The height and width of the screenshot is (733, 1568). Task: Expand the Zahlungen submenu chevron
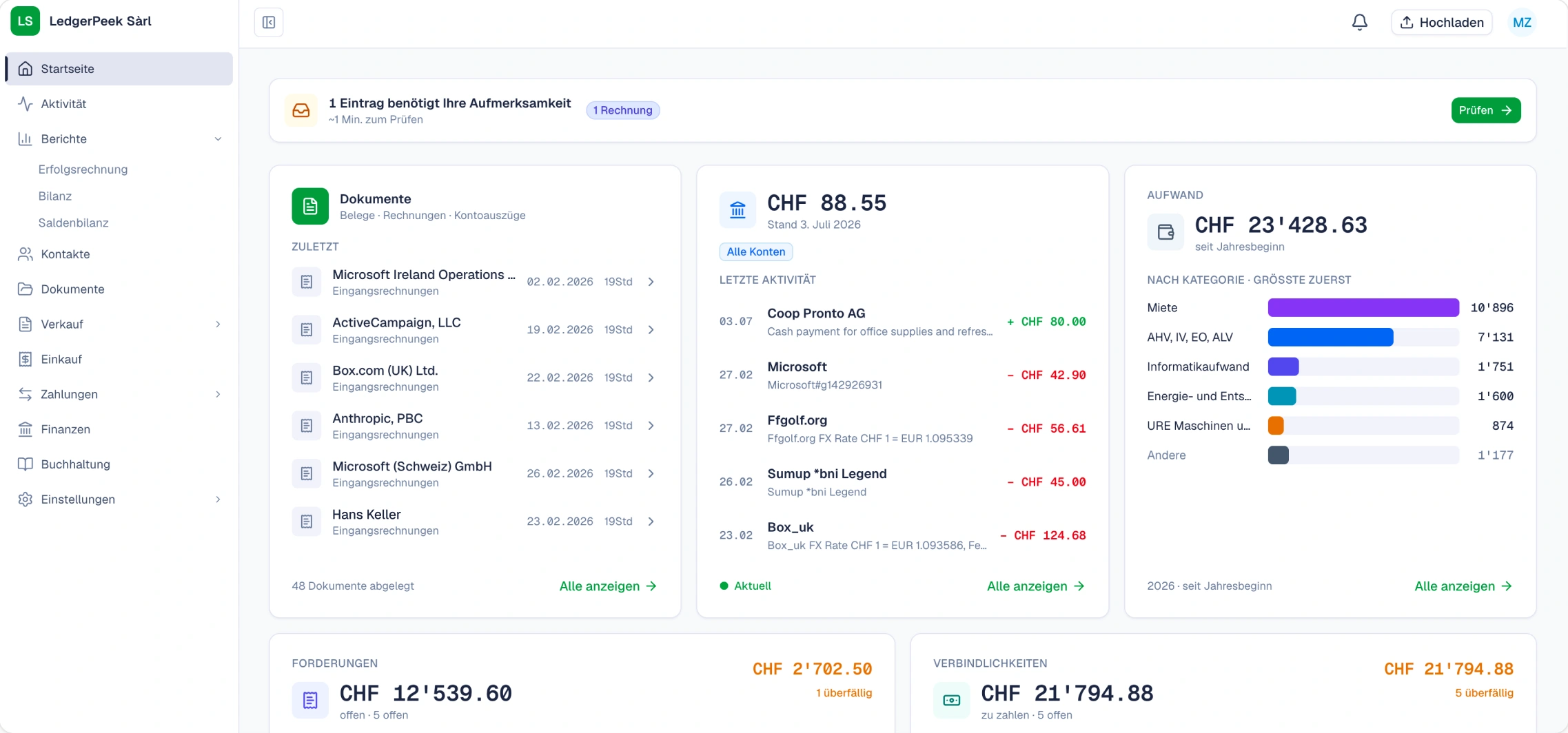coord(218,395)
